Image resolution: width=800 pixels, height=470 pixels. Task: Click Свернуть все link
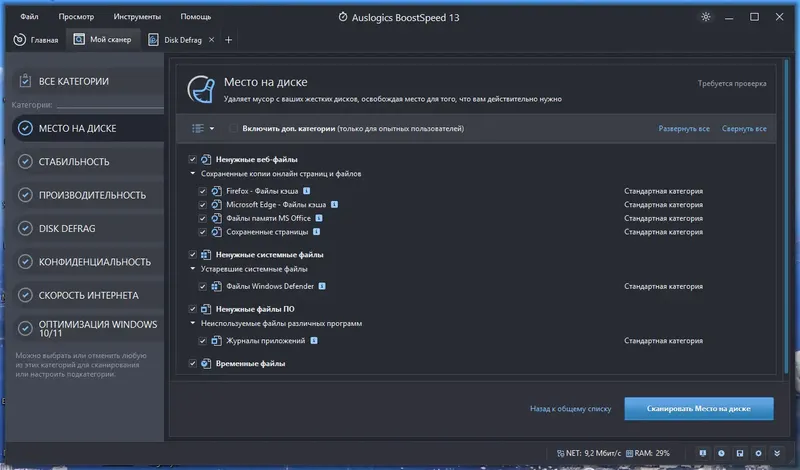(744, 129)
